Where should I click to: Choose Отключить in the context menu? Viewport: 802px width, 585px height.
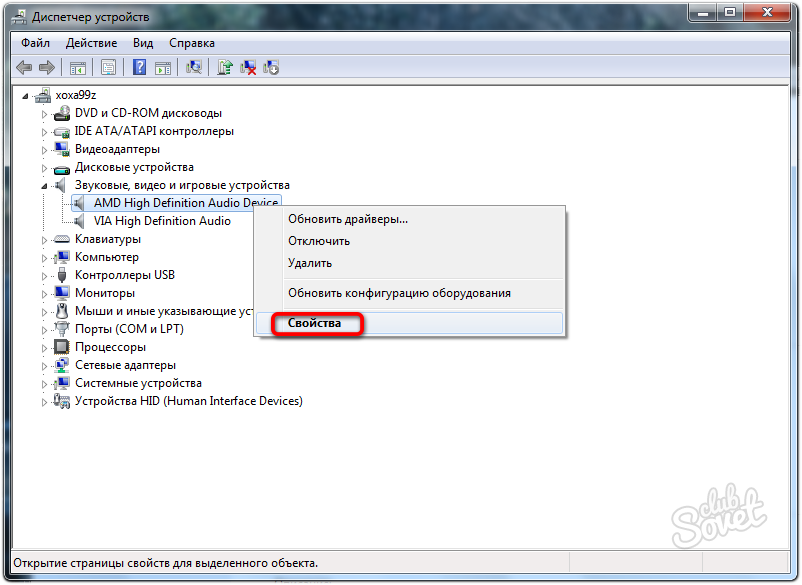(x=318, y=241)
